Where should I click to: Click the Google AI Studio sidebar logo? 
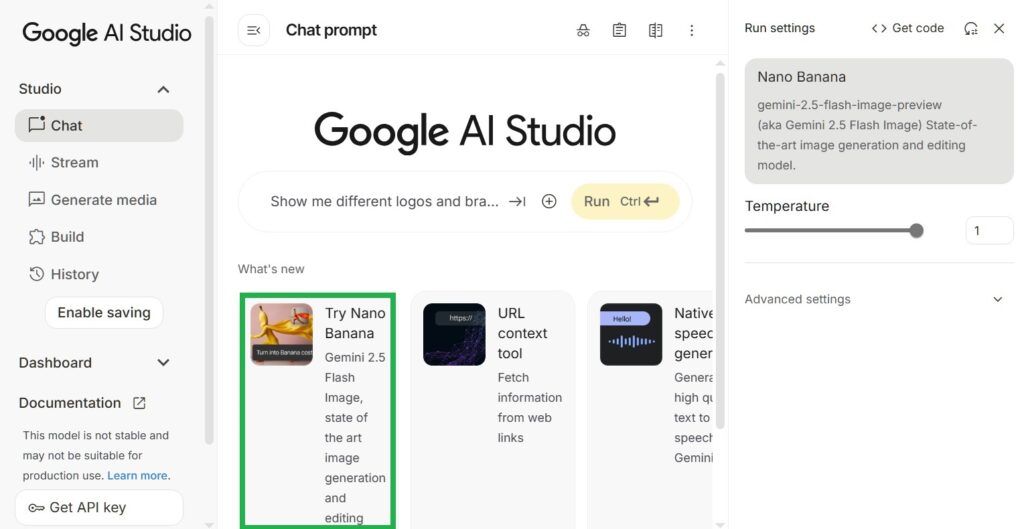click(x=107, y=33)
